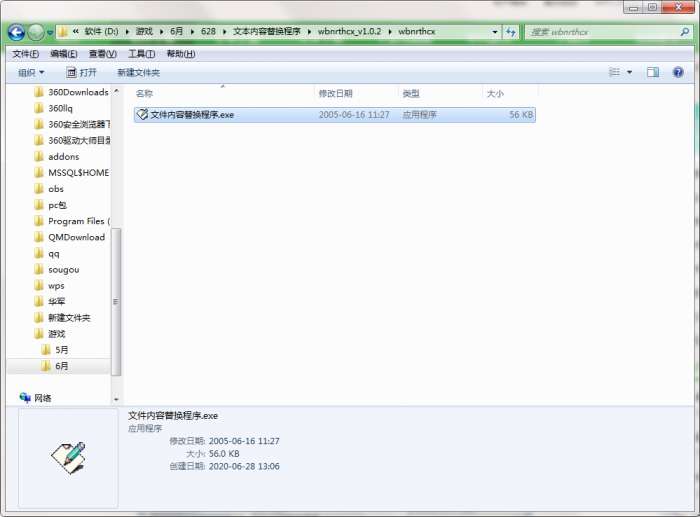Refresh the folder with refresh icon

click(510, 32)
